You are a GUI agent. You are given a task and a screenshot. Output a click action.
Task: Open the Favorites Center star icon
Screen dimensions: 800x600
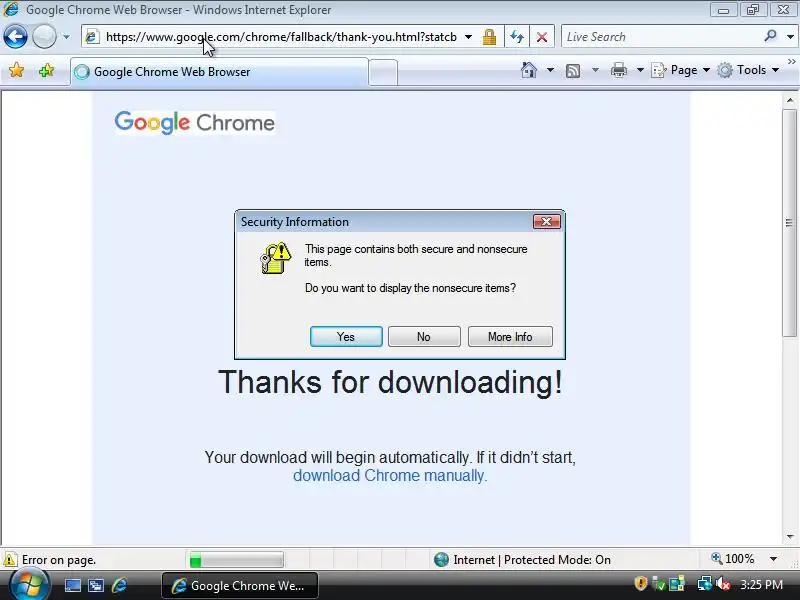pyautogui.click(x=17, y=70)
